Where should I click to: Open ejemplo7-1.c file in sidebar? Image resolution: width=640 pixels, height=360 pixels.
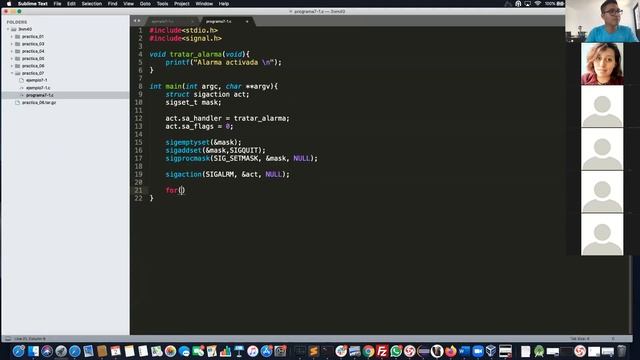pyautogui.click(x=38, y=88)
